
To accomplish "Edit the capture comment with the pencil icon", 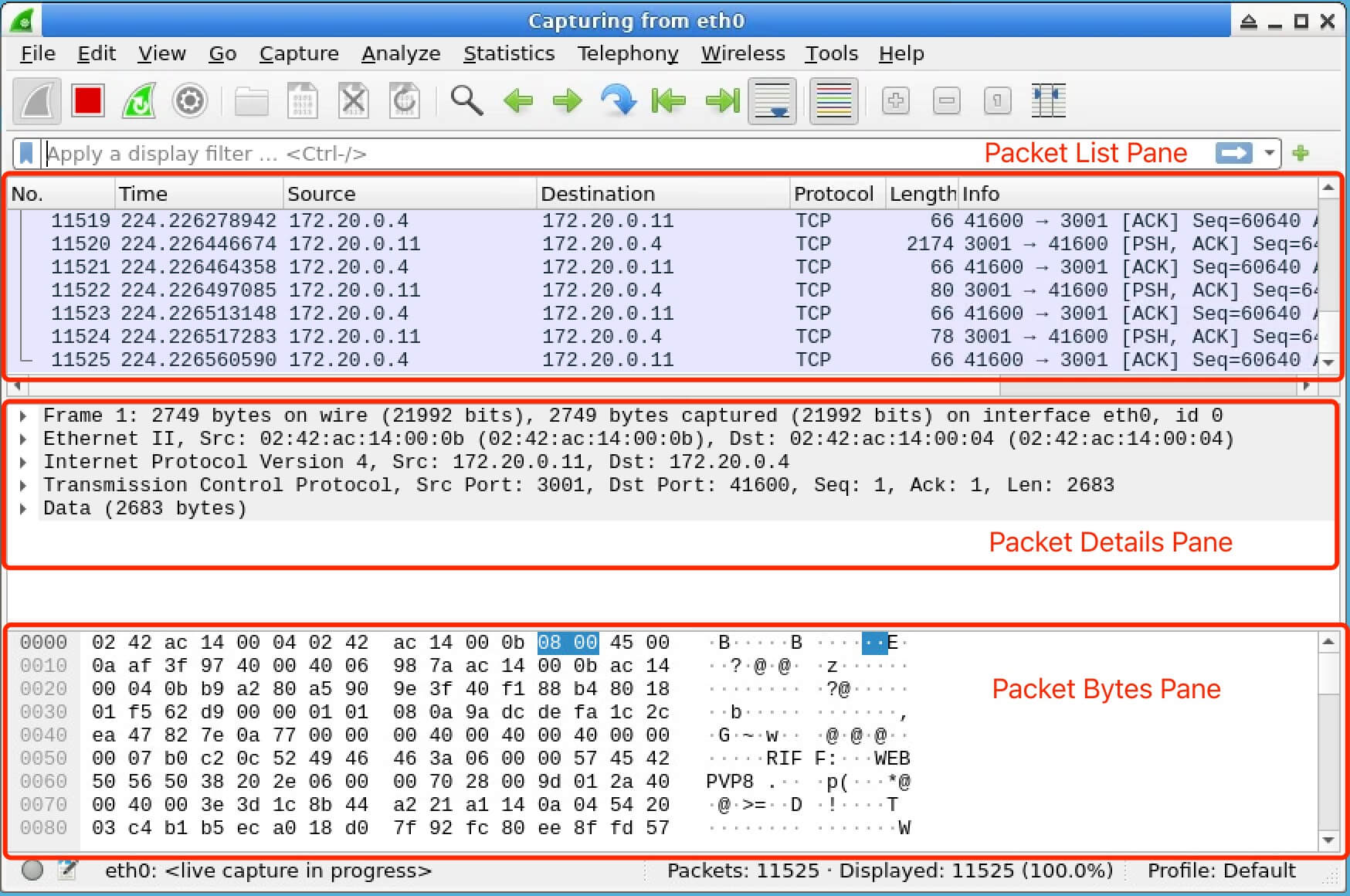I will coord(68,870).
